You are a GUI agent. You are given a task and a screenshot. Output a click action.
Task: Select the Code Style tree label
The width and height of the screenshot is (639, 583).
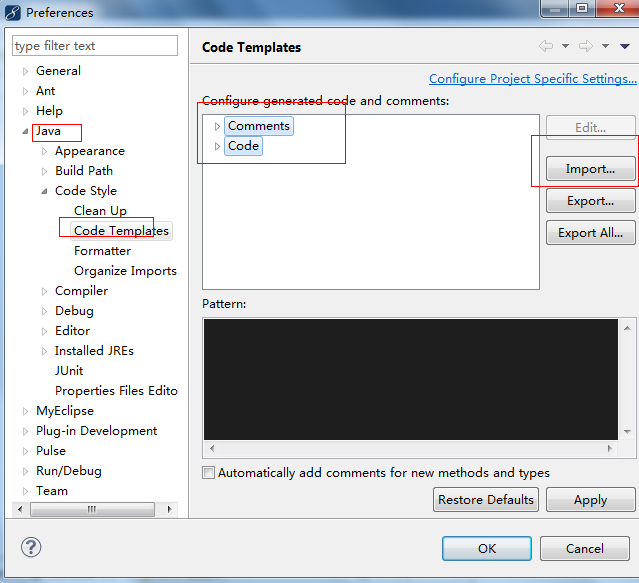point(86,191)
